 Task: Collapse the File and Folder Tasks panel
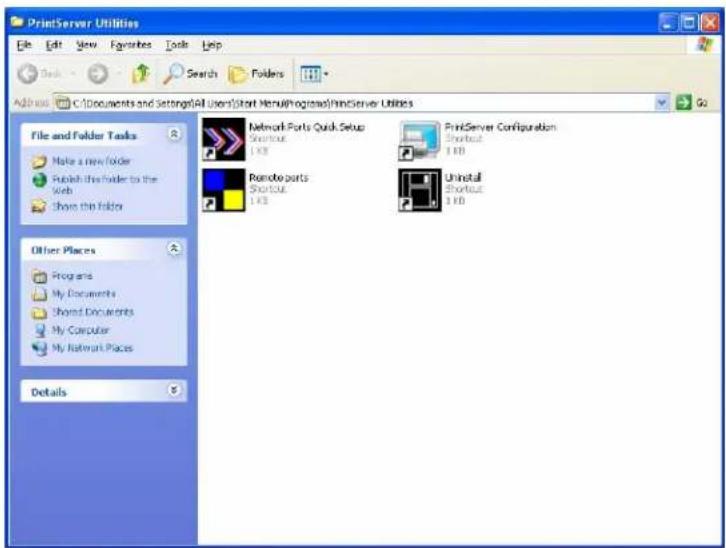click(x=174, y=134)
